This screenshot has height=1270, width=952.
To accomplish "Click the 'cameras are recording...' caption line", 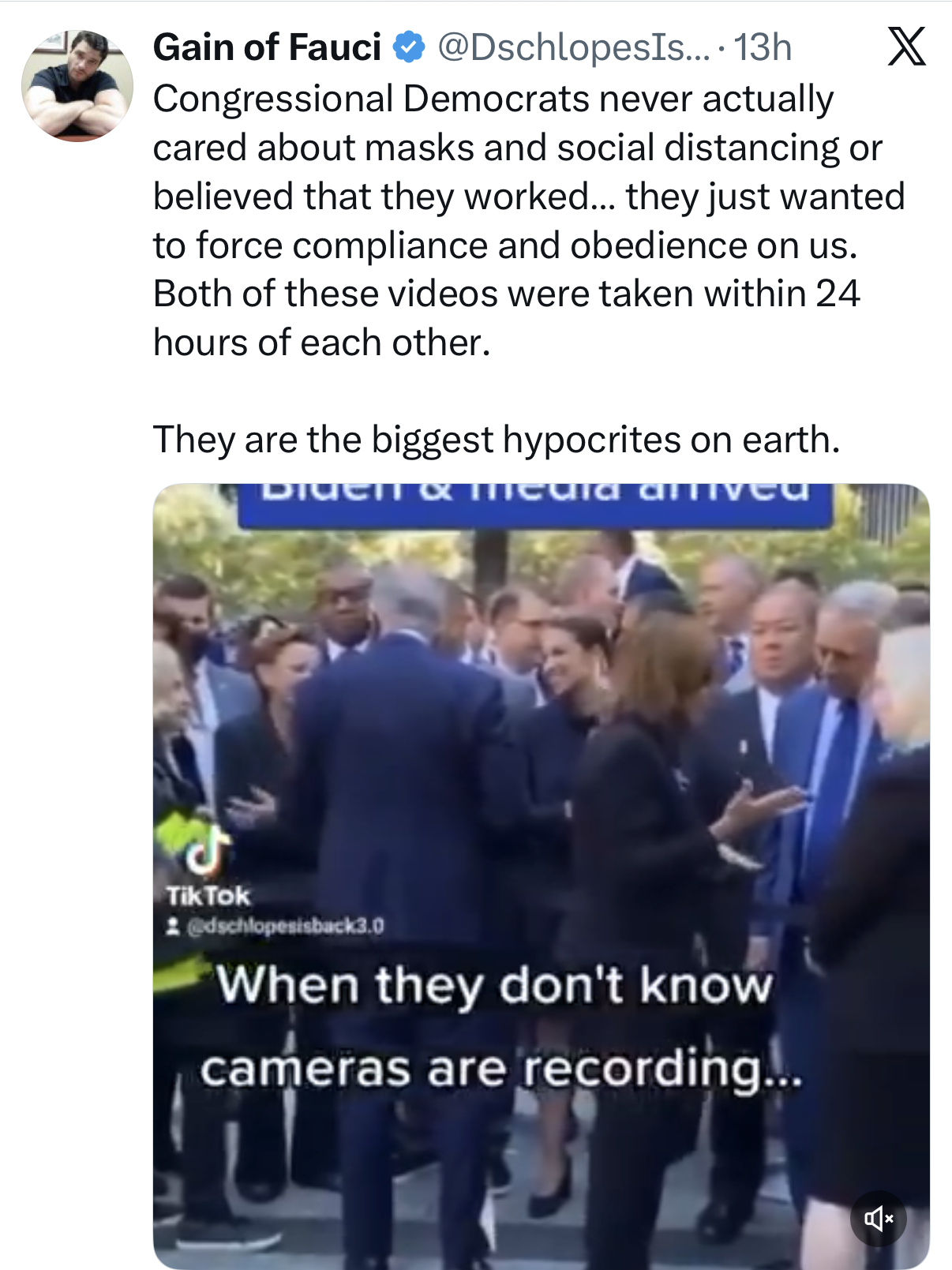I will point(500,1070).
